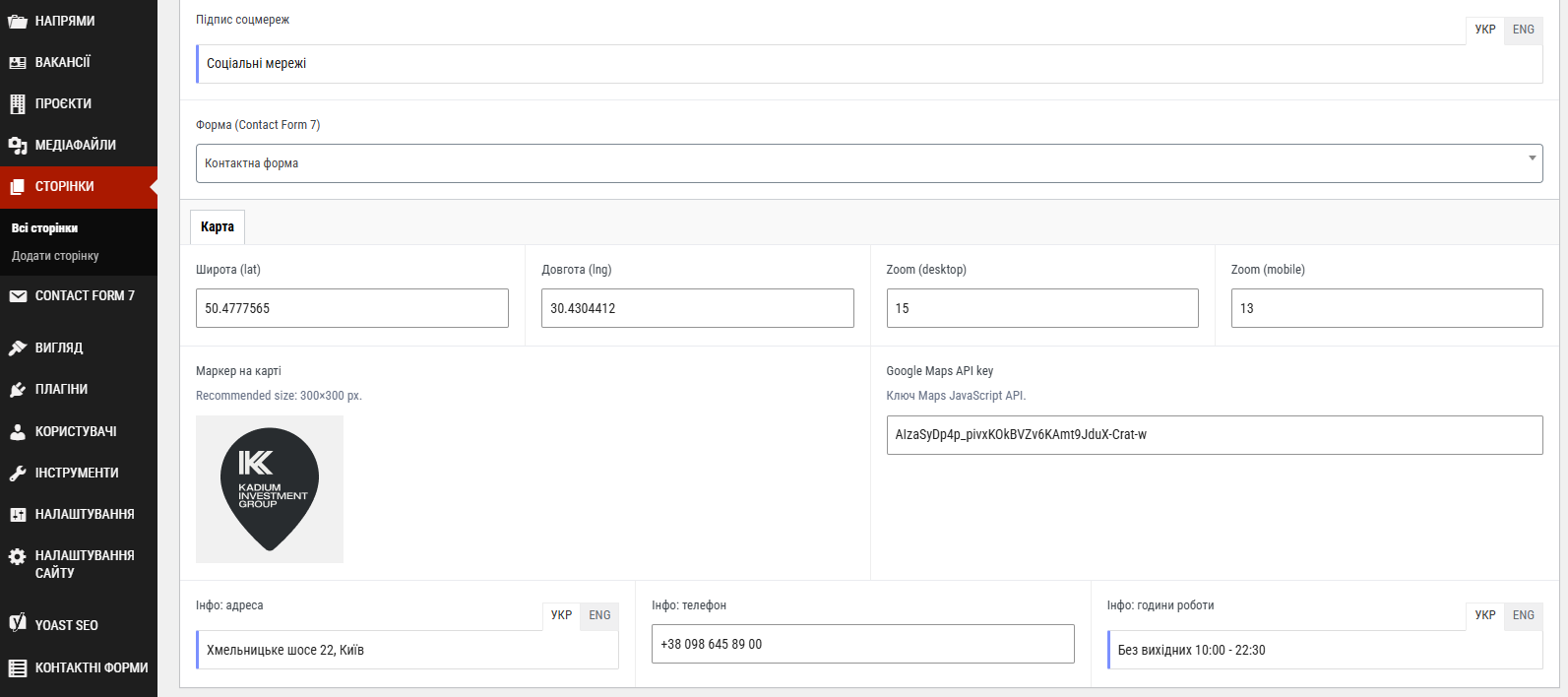Image resolution: width=1568 pixels, height=697 pixels.
Task: Click the Плагіни plug icon
Action: (18, 390)
